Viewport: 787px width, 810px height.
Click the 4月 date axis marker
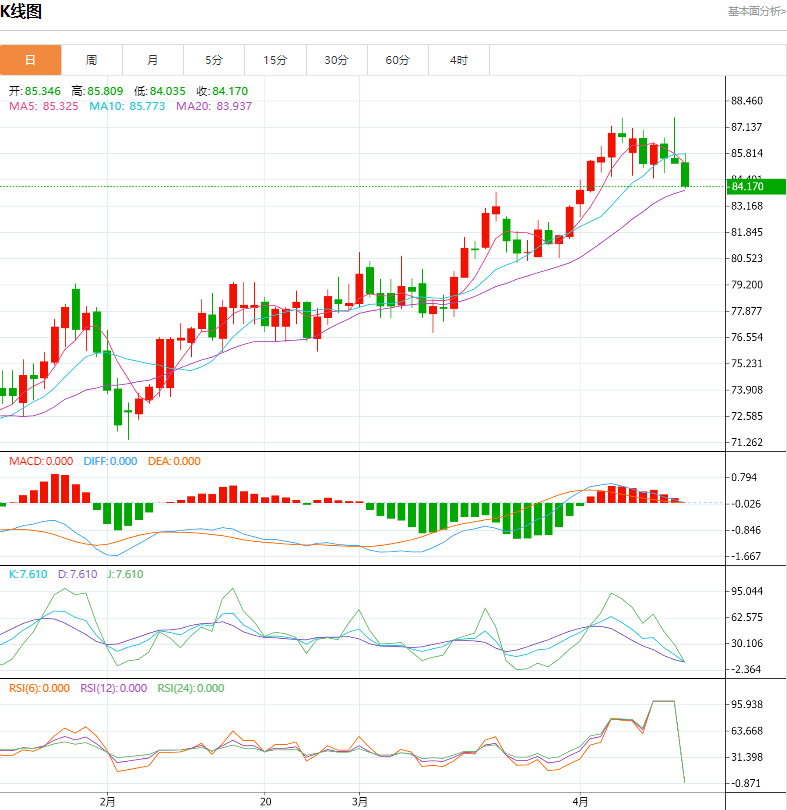tap(580, 801)
